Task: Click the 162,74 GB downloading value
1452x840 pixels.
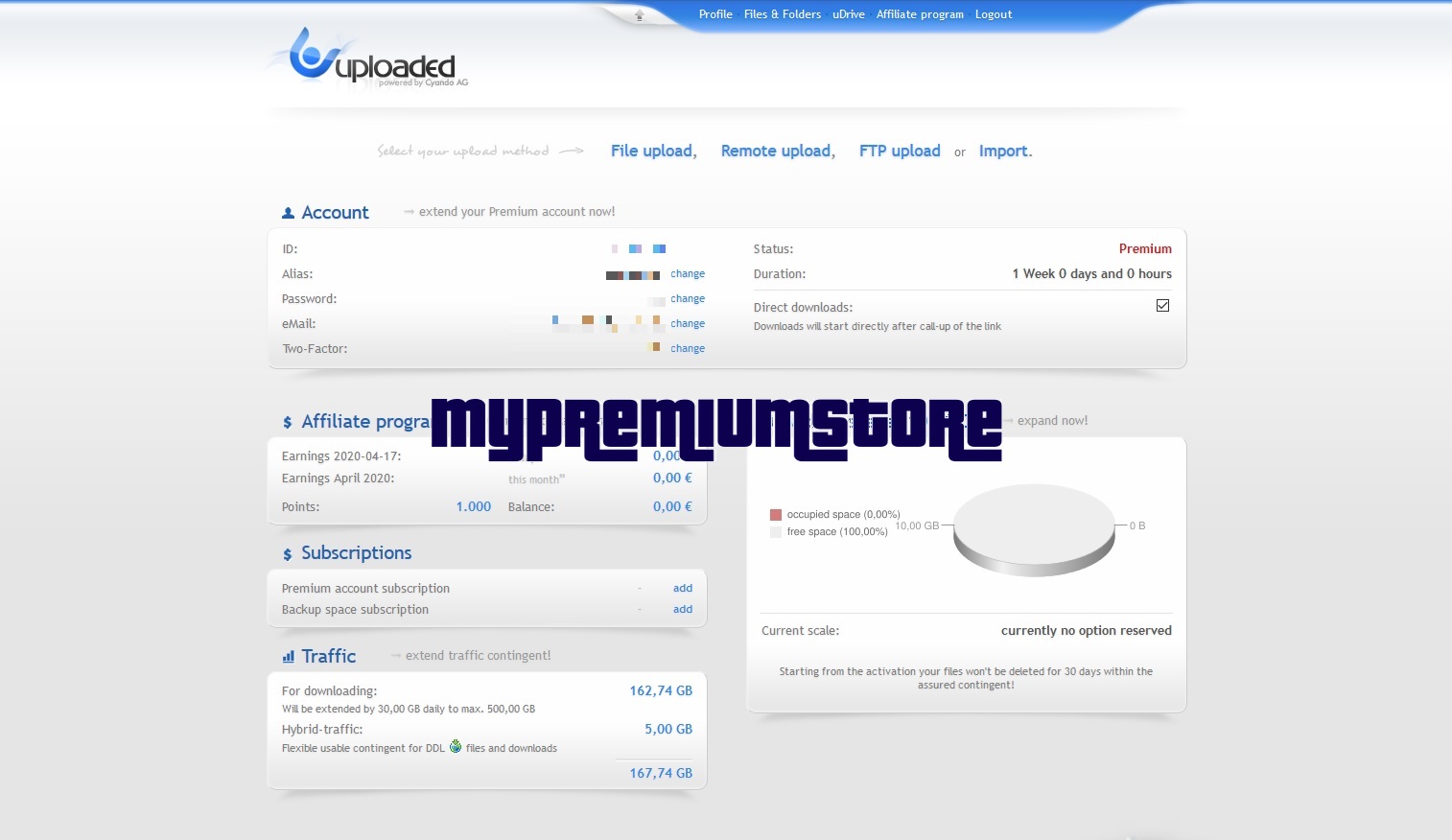Action: pyautogui.click(x=661, y=691)
